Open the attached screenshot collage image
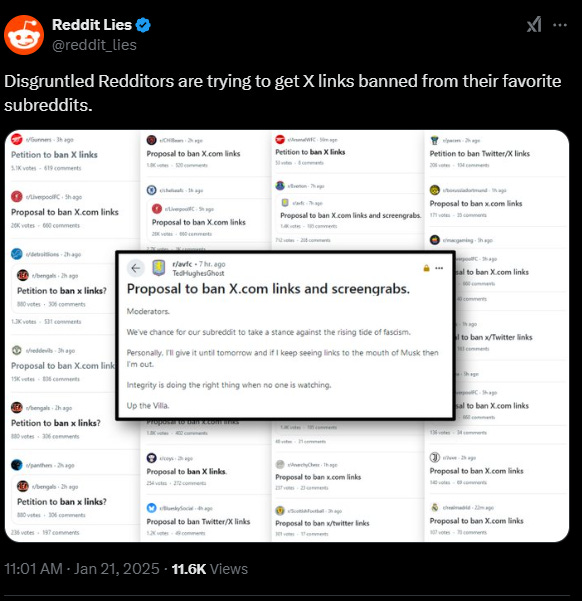Image resolution: width=582 pixels, height=601 pixels. 287,336
